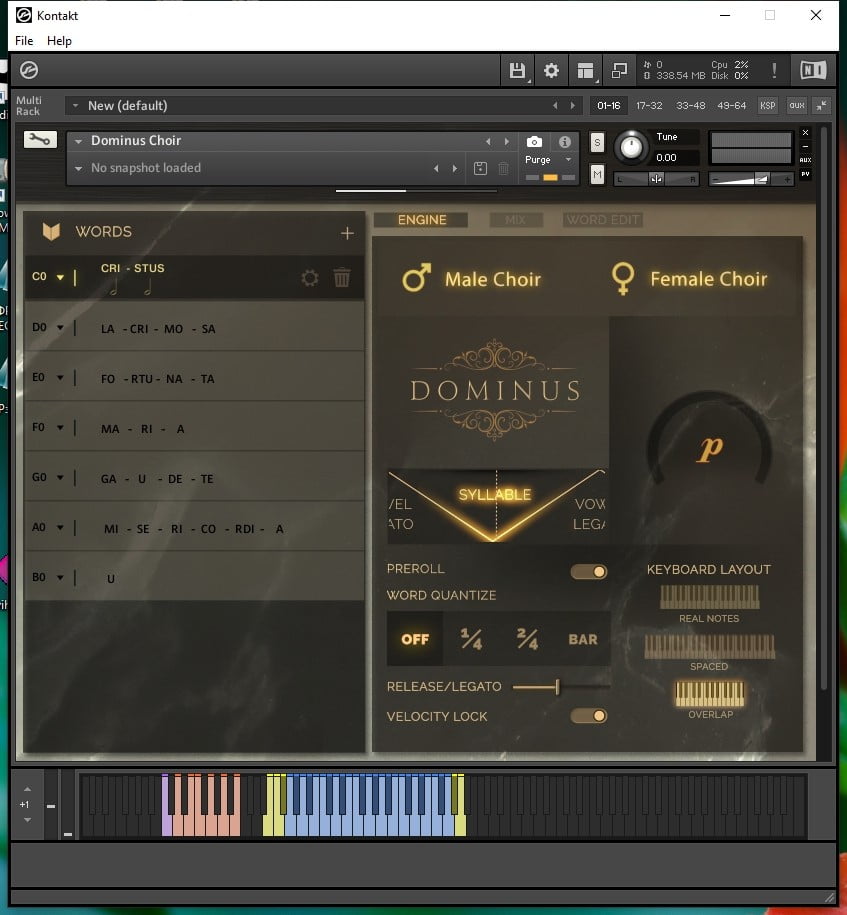Click the Kontakt logo icon in header
Viewport: 847px width, 915px height.
coord(29,71)
